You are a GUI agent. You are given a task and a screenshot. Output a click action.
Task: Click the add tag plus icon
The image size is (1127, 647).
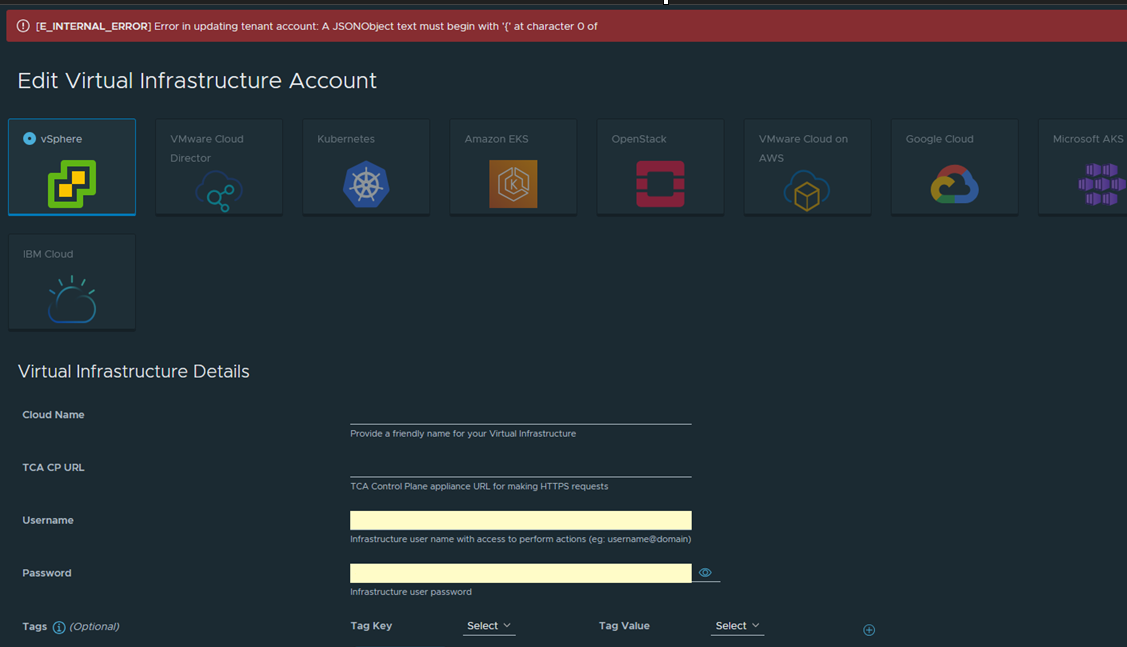pyautogui.click(x=869, y=630)
